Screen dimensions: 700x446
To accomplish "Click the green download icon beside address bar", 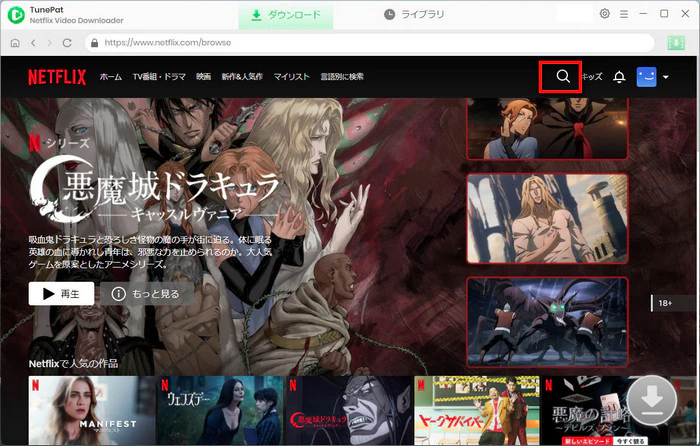I will click(676, 43).
